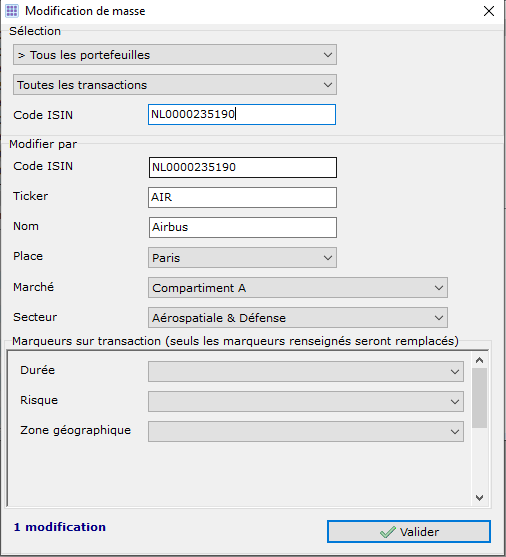Click the Ticker label
Viewport: 506px width, 557px height.
click(x=31, y=196)
